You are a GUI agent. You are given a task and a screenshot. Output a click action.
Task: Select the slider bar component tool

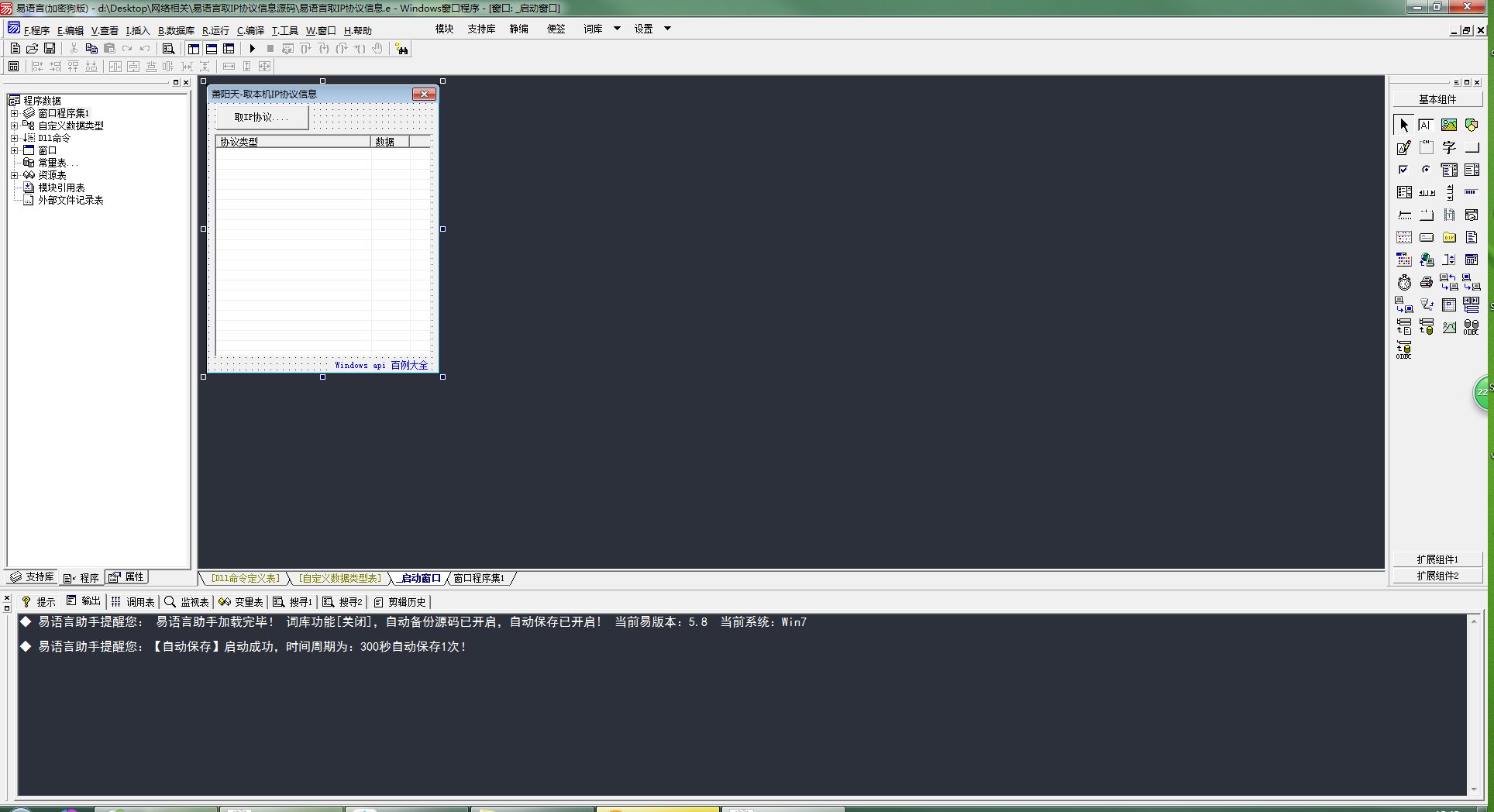pyautogui.click(x=1404, y=215)
